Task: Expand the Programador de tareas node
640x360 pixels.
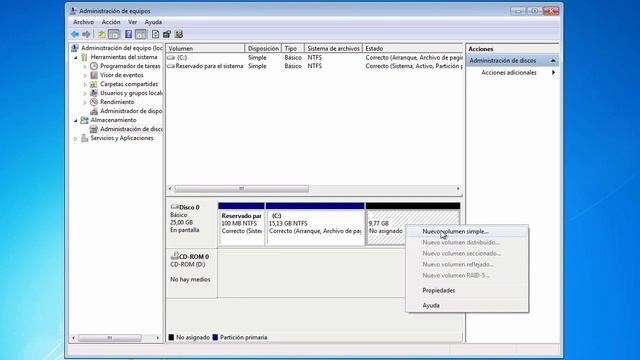Action: point(85,67)
